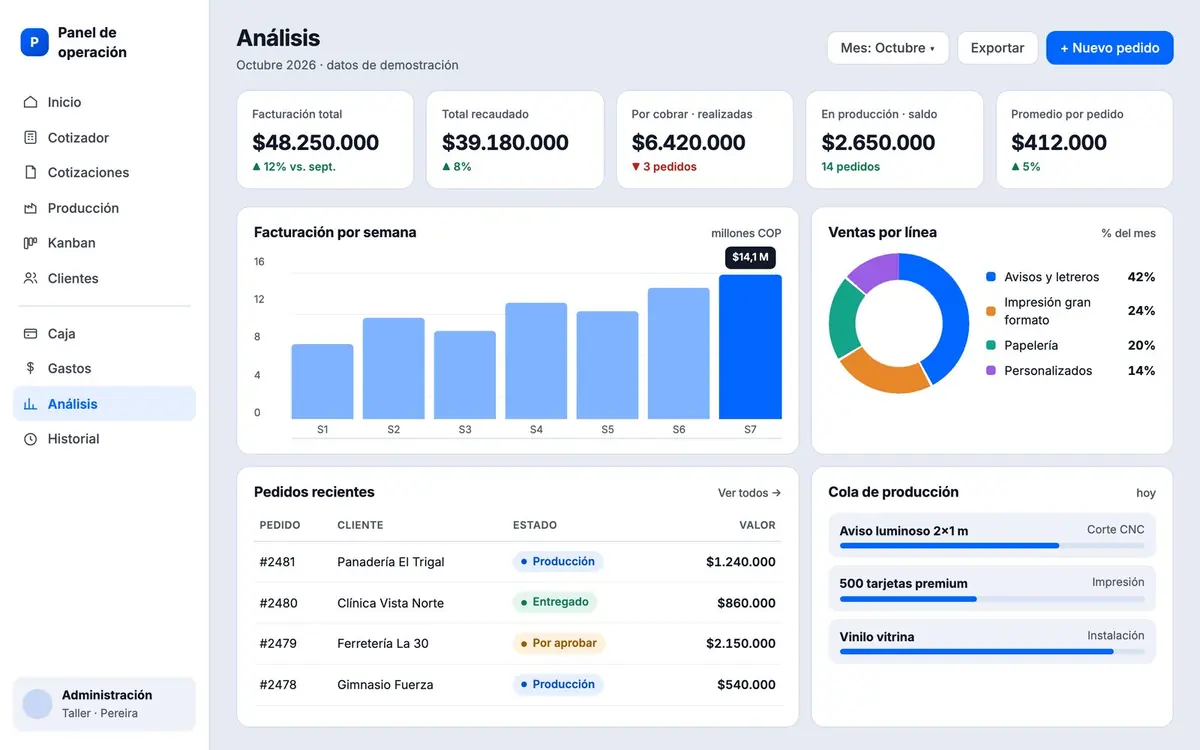Open Cotizaciones section
The image size is (1200, 750).
tap(104, 172)
